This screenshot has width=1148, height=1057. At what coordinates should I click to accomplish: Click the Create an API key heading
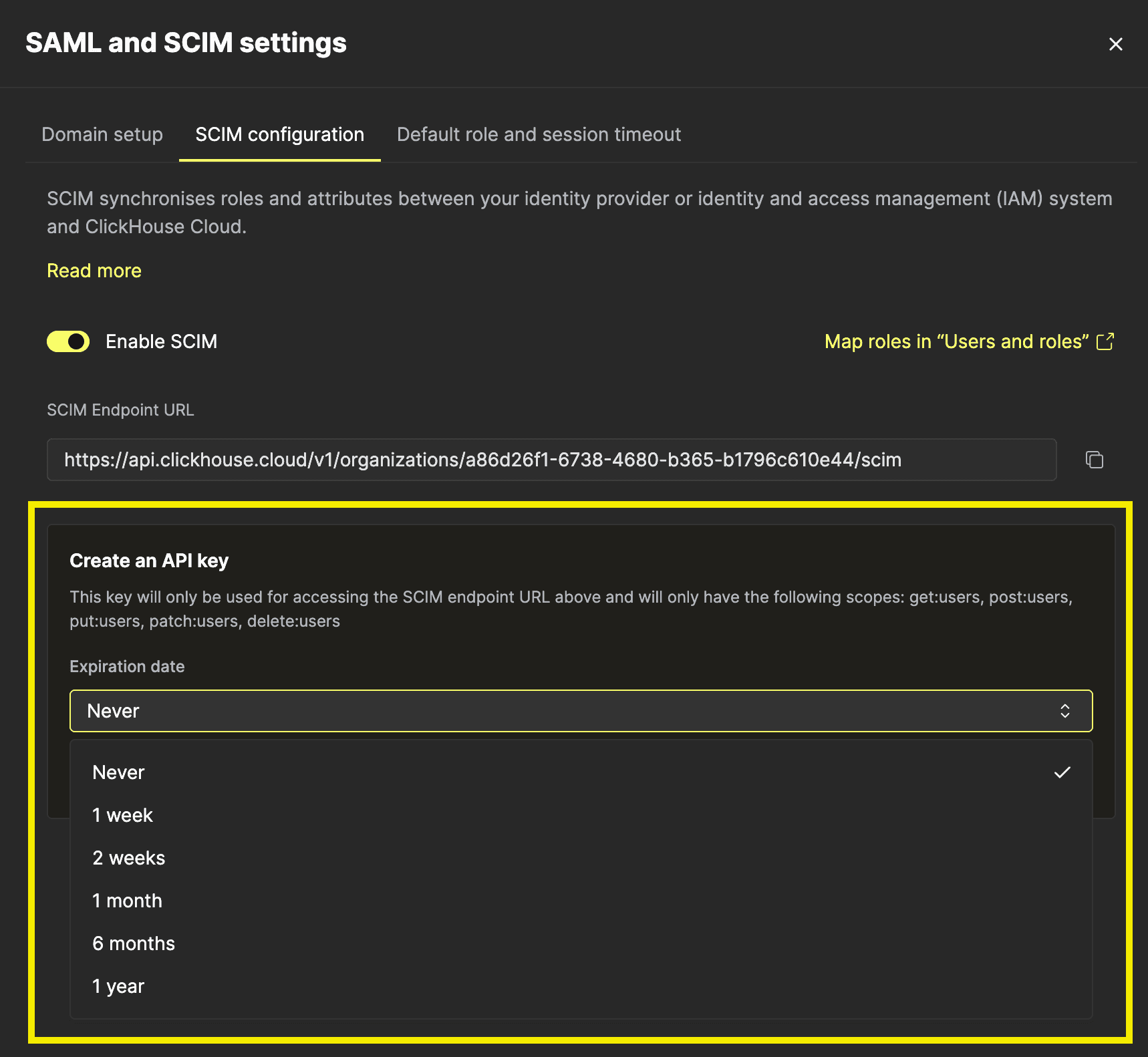[149, 561]
